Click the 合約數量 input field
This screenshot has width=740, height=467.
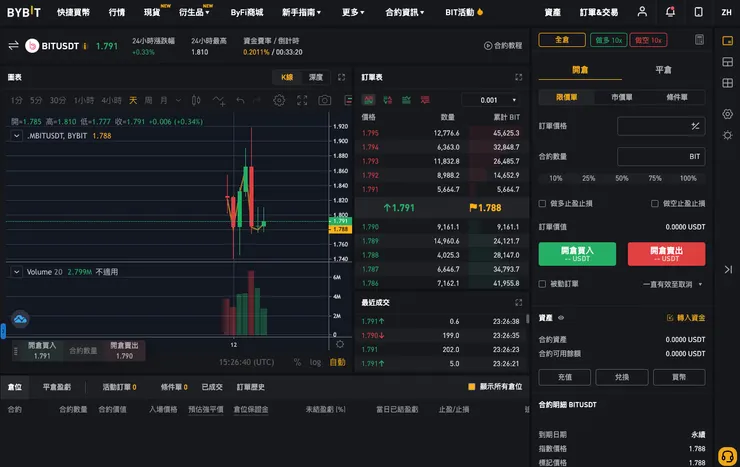(661, 156)
